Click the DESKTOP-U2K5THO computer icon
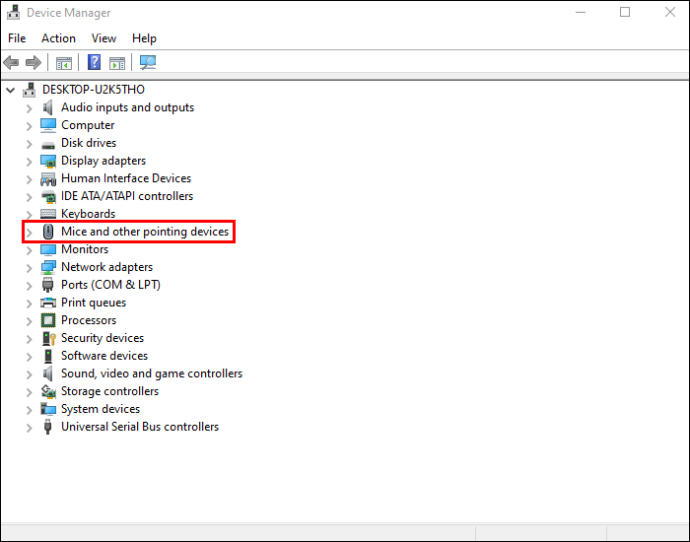This screenshot has width=690, height=542. pyautogui.click(x=29, y=90)
